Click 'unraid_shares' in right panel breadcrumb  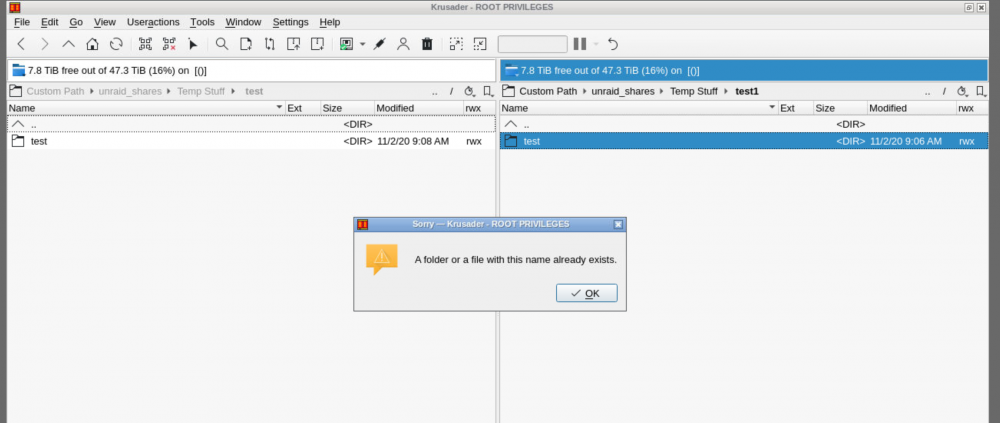[623, 91]
